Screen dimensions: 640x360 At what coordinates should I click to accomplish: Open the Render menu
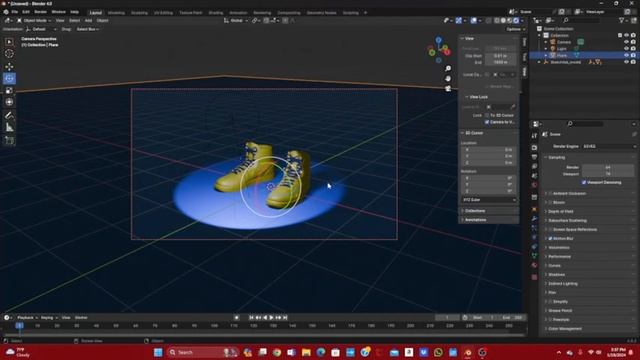click(40, 12)
